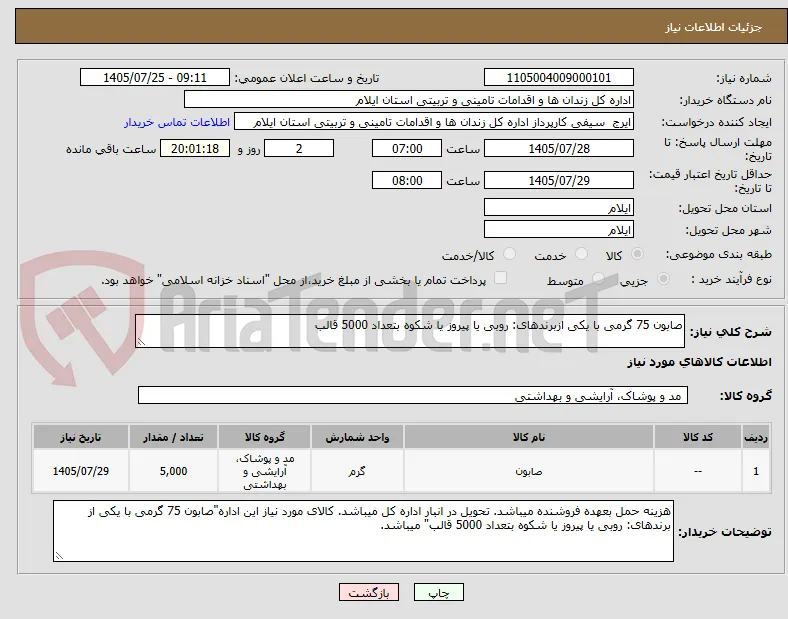Image resolution: width=788 pixels, height=619 pixels.
Task: Click the صابون item name cell
Action: click(529, 471)
